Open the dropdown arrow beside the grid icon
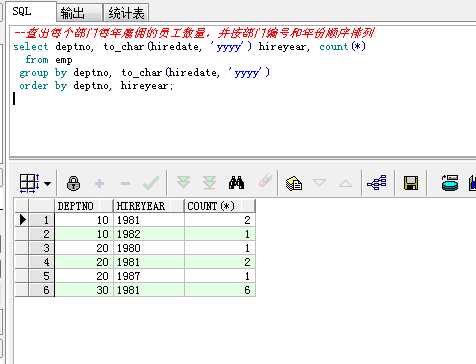Image resolution: width=476 pixels, height=364 pixels. click(x=48, y=184)
